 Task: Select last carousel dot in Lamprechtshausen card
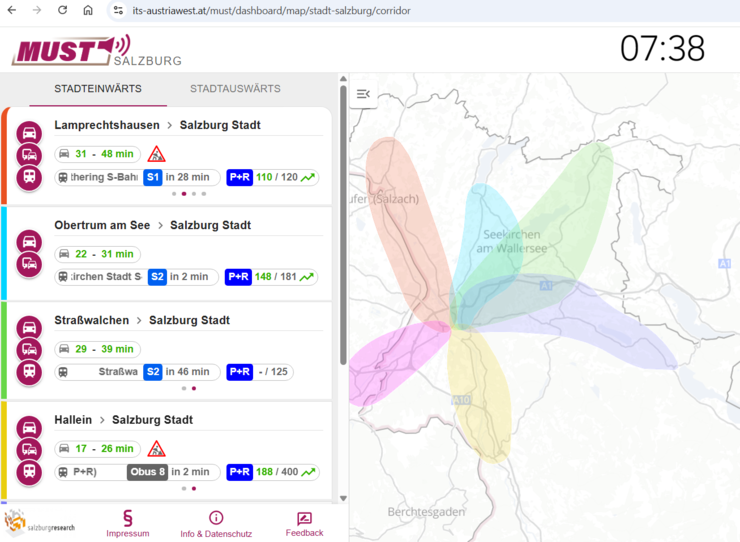click(x=204, y=194)
